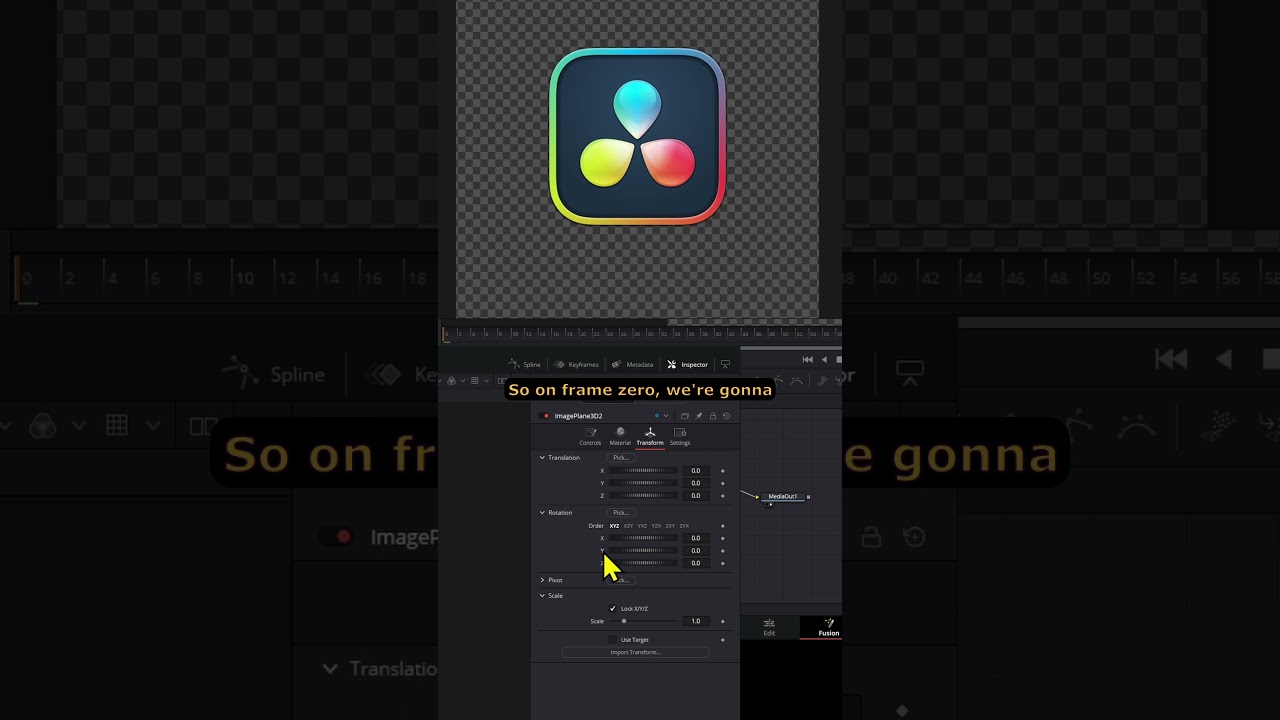This screenshot has width=1280, height=720.
Task: Click the Scale slider handle
Action: click(x=624, y=621)
